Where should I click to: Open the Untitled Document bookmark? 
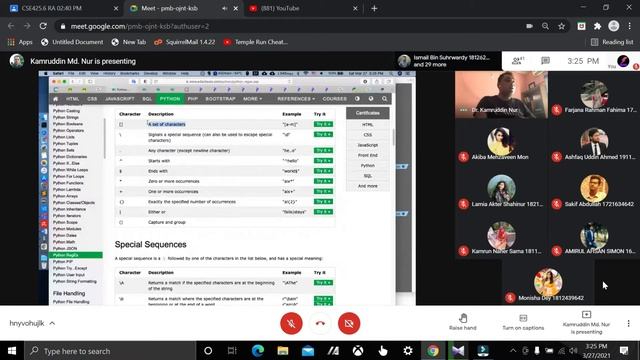(x=72, y=42)
